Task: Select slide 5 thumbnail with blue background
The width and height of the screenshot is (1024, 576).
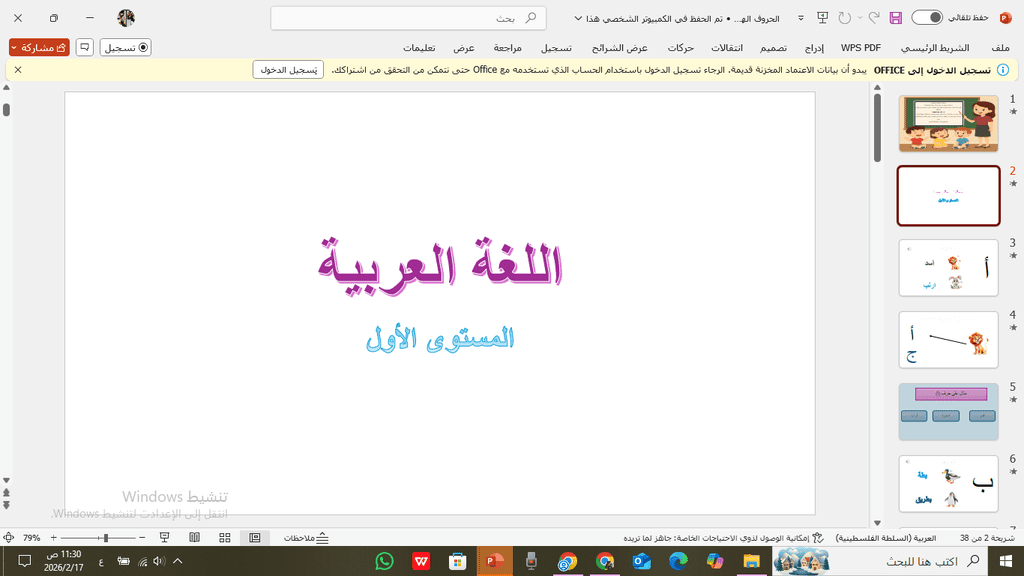Action: [948, 411]
